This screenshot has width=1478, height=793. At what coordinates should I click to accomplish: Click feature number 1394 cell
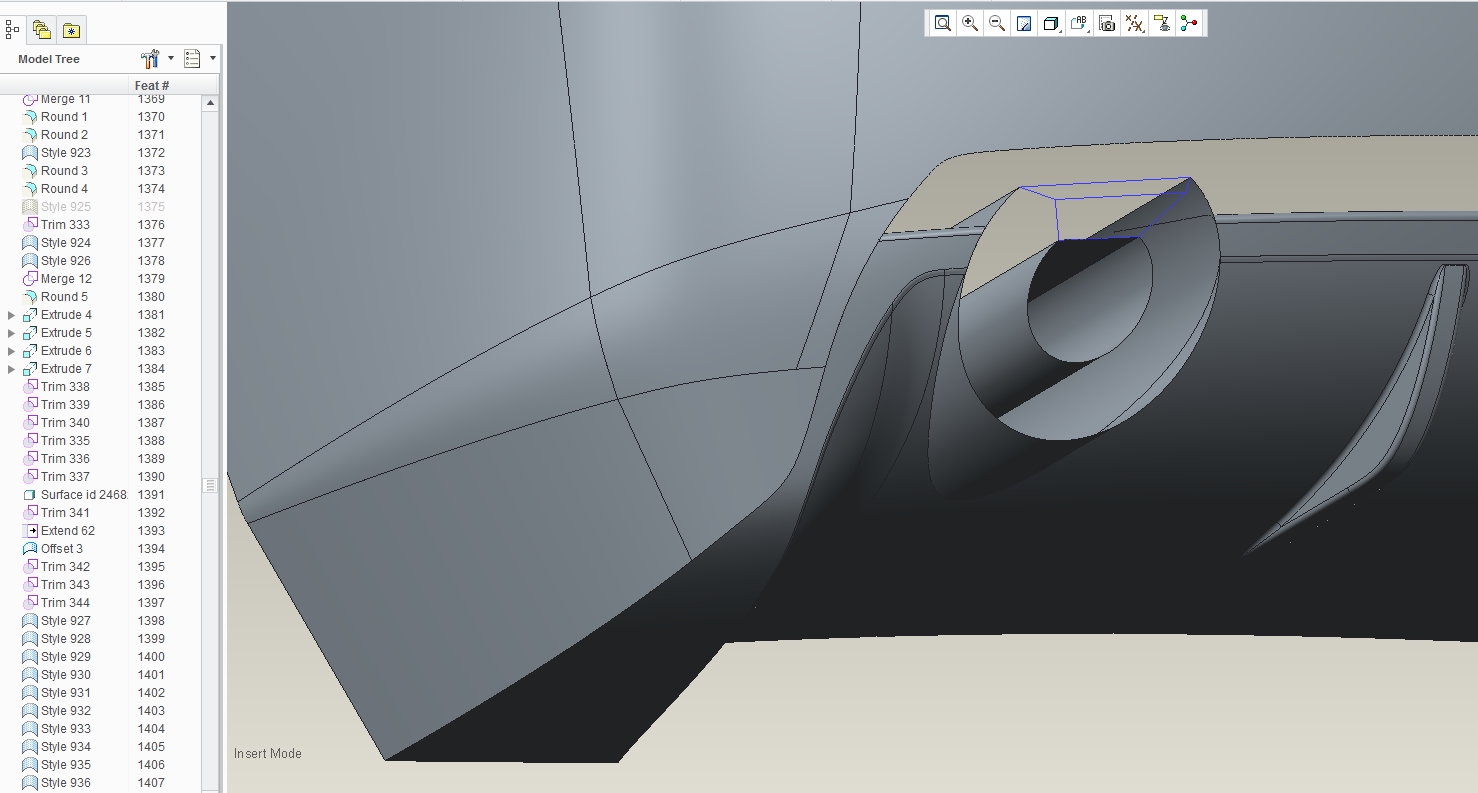(151, 549)
